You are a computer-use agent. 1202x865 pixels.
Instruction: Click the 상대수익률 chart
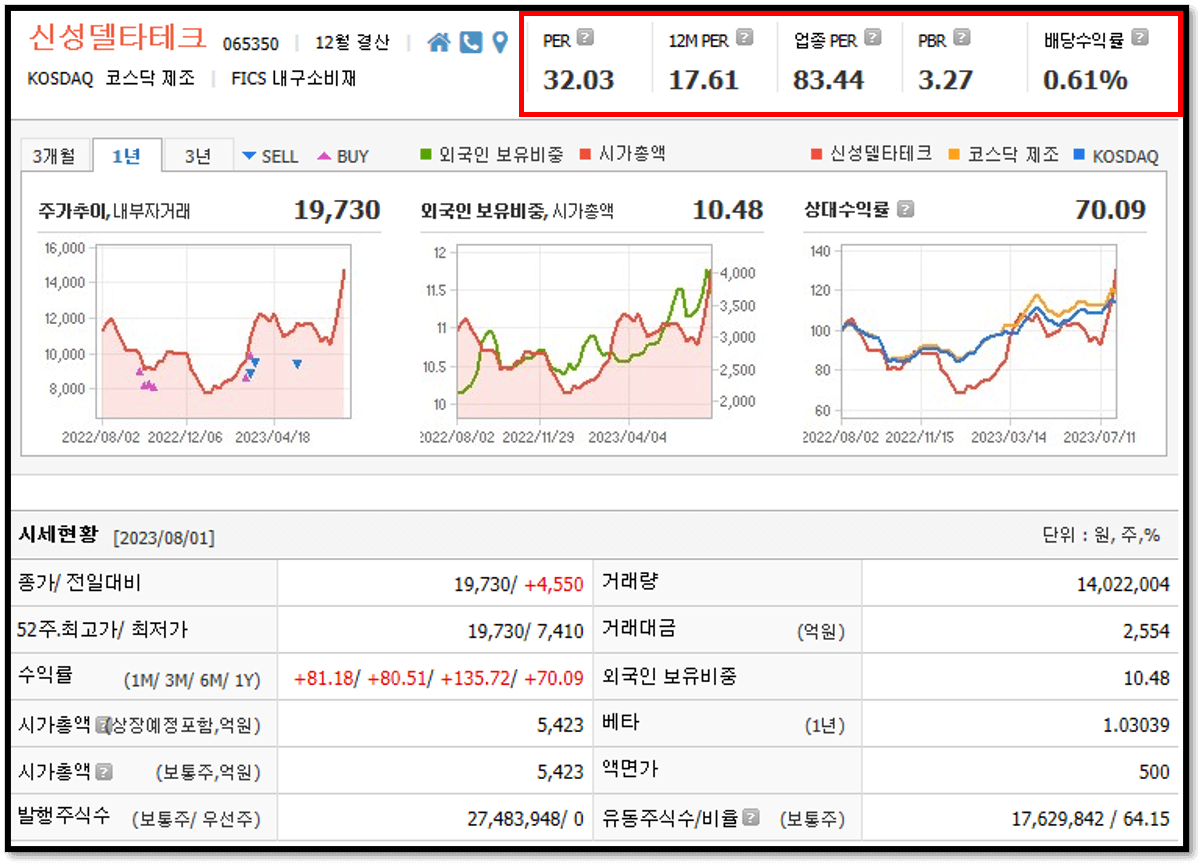pyautogui.click(x=979, y=330)
